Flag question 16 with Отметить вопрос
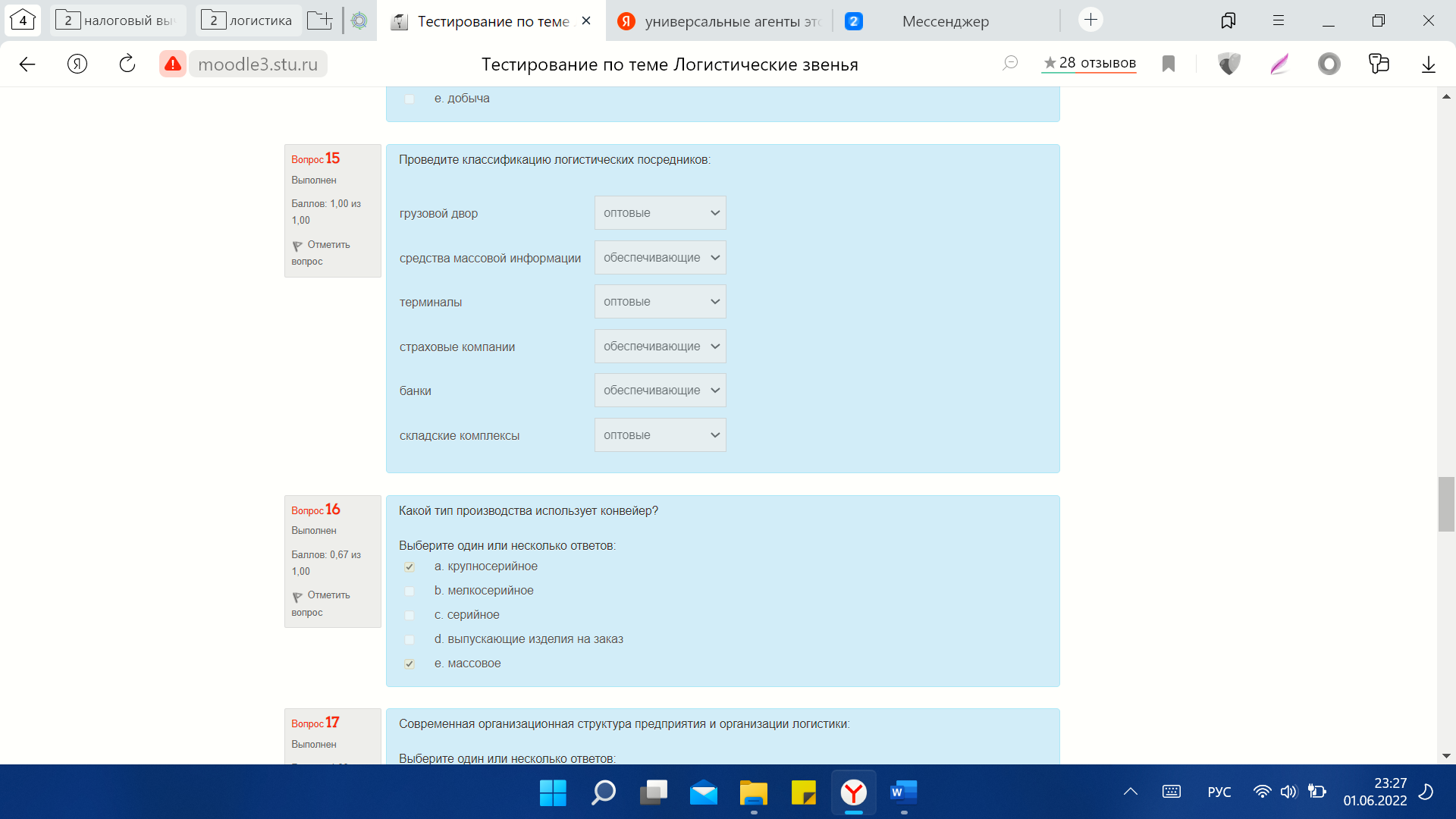Viewport: 1456px width, 819px height. (321, 604)
